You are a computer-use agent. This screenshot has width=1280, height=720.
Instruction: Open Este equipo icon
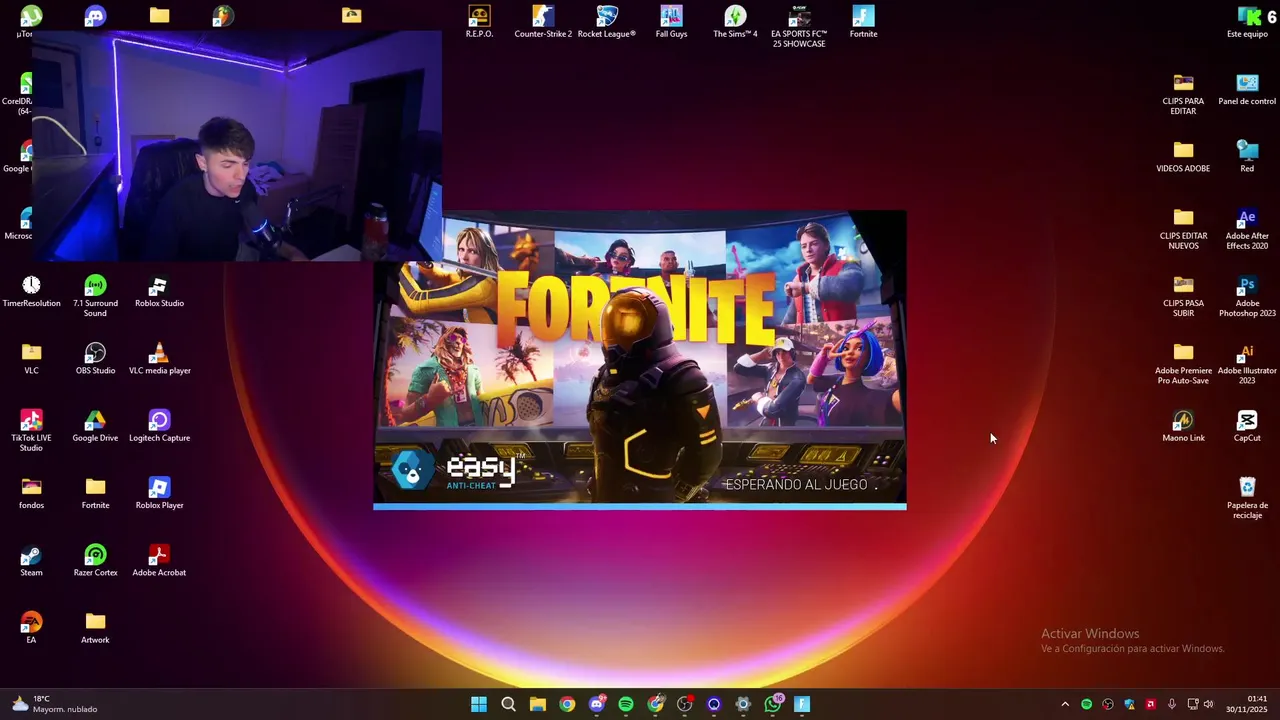(1247, 21)
